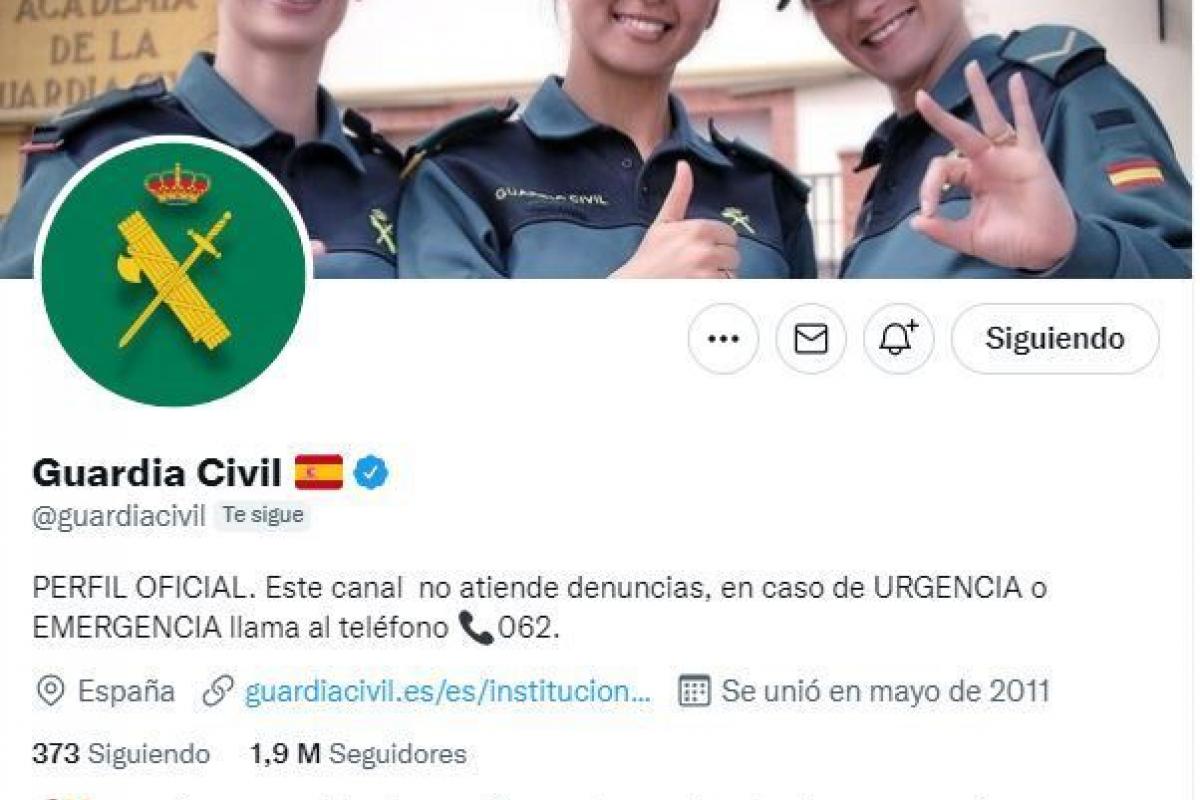This screenshot has width=1200, height=800.
Task: Click the Siguiendo follow button
Action: pos(1055,339)
